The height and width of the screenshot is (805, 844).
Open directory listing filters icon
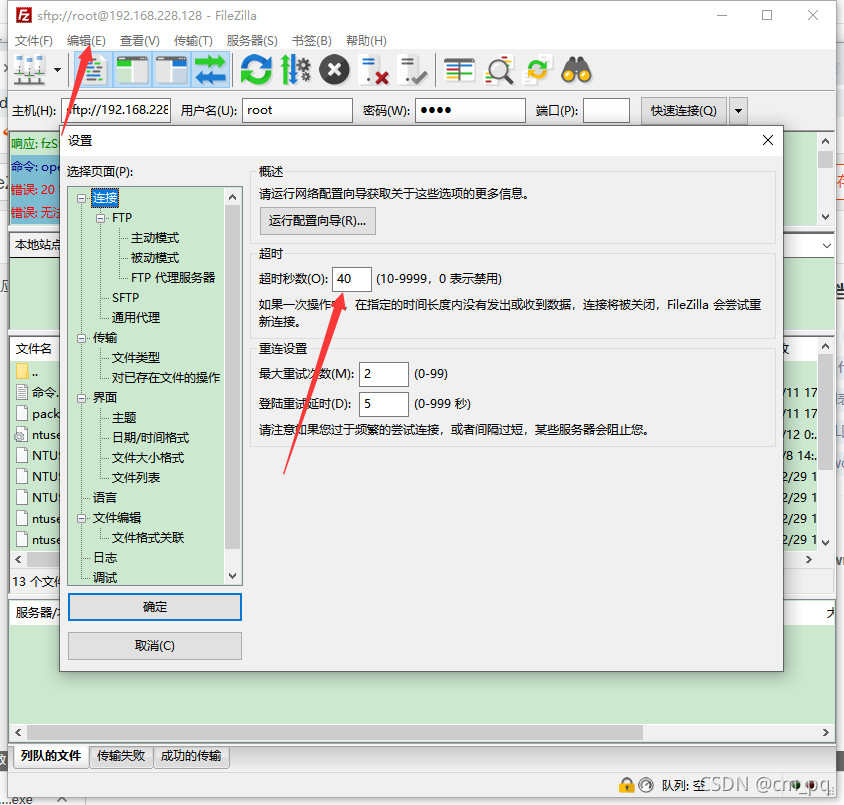pos(459,70)
